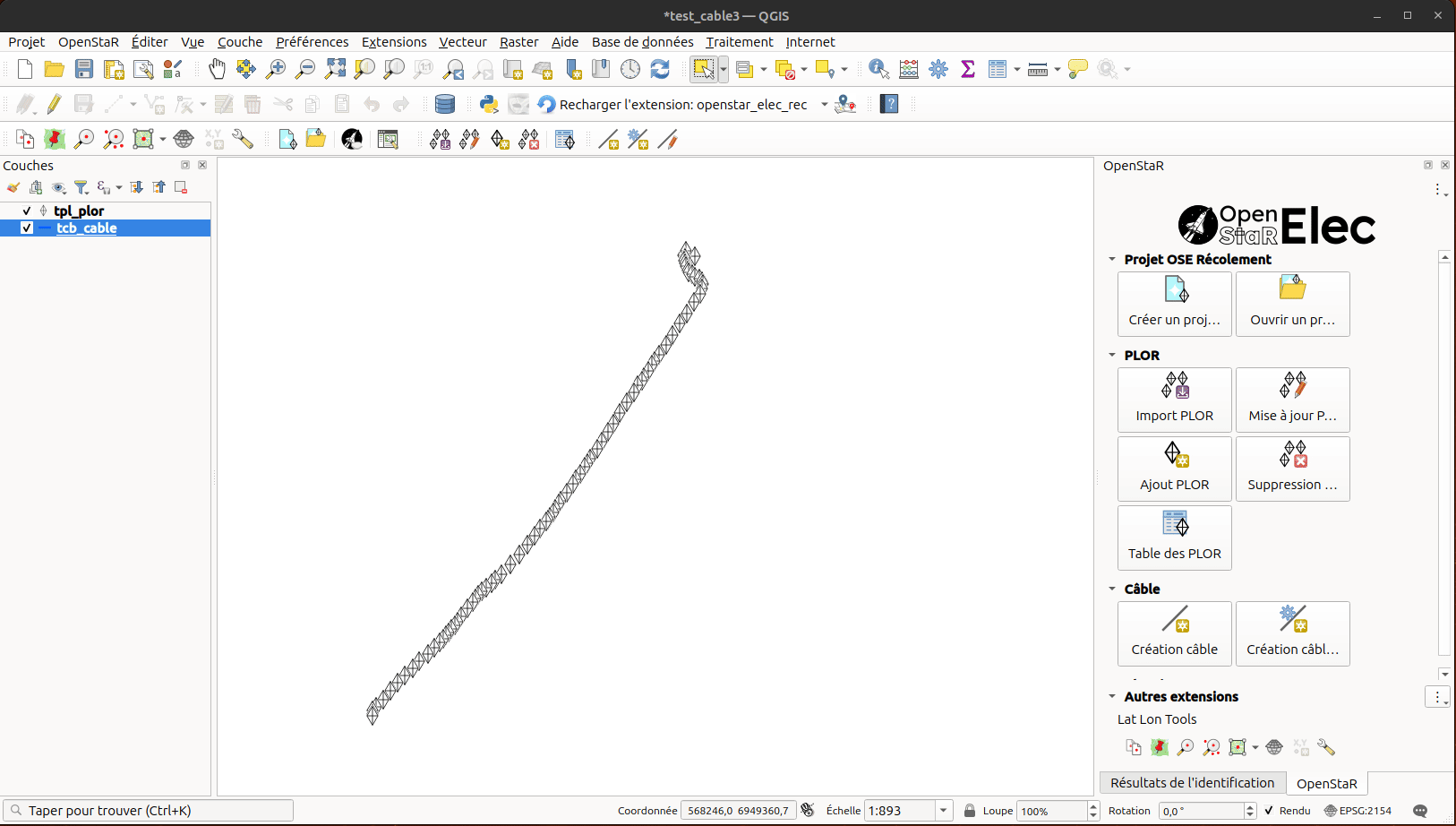Click the Table des PLOR panel button
The height and width of the screenshot is (826, 1456).
(1175, 538)
